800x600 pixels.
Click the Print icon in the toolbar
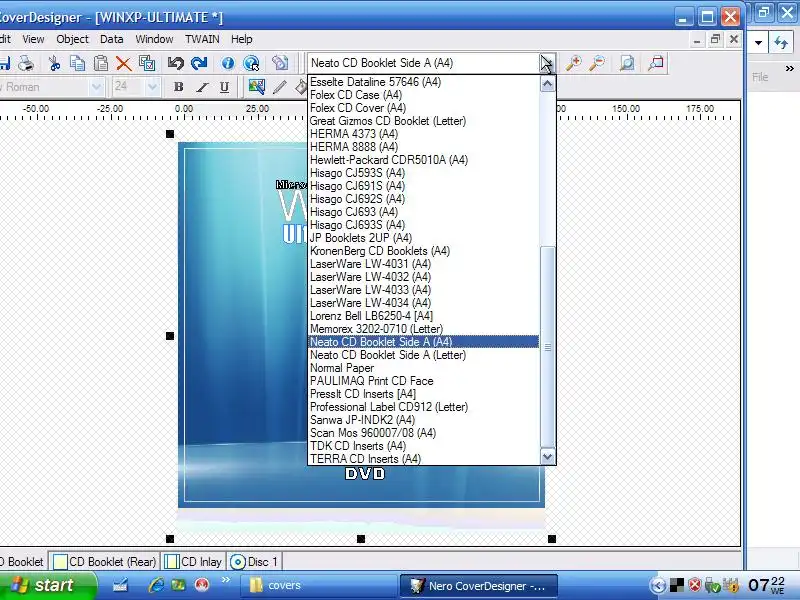(x=26, y=63)
